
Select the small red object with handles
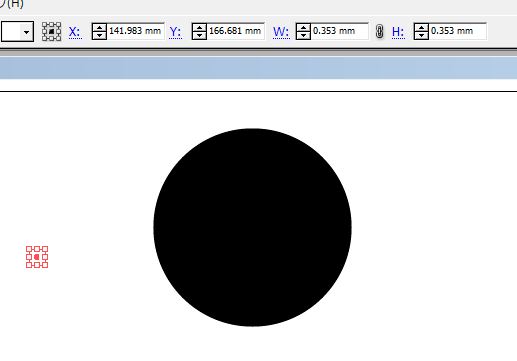click(x=37, y=257)
